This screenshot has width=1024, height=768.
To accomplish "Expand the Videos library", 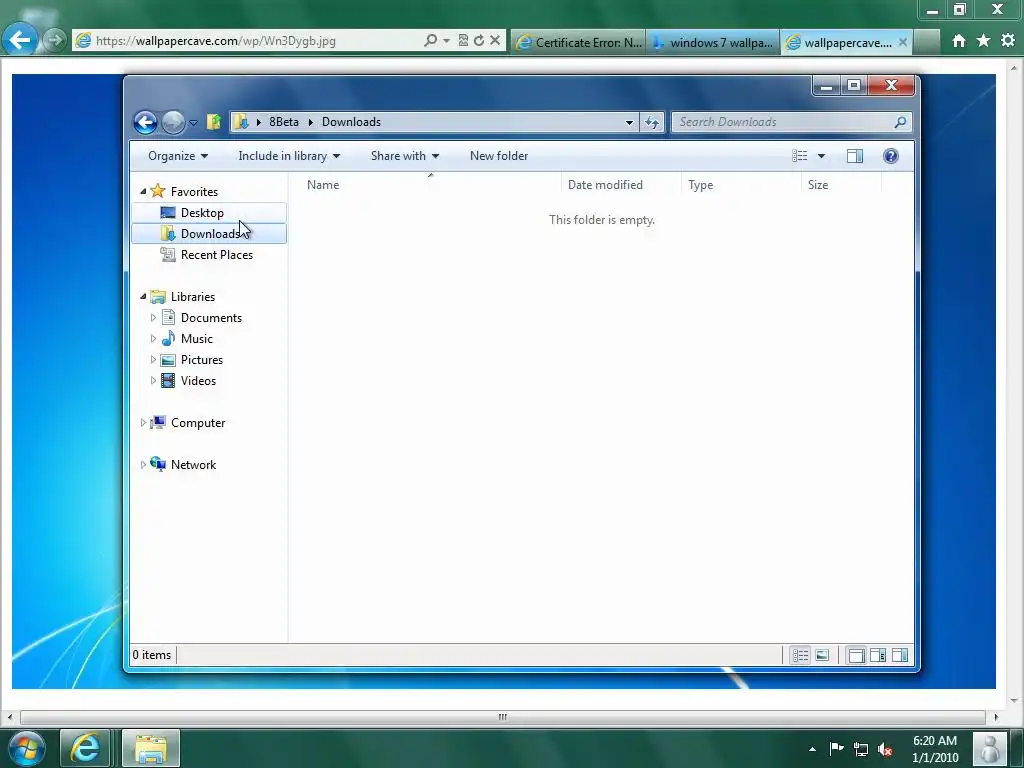I will (x=153, y=380).
